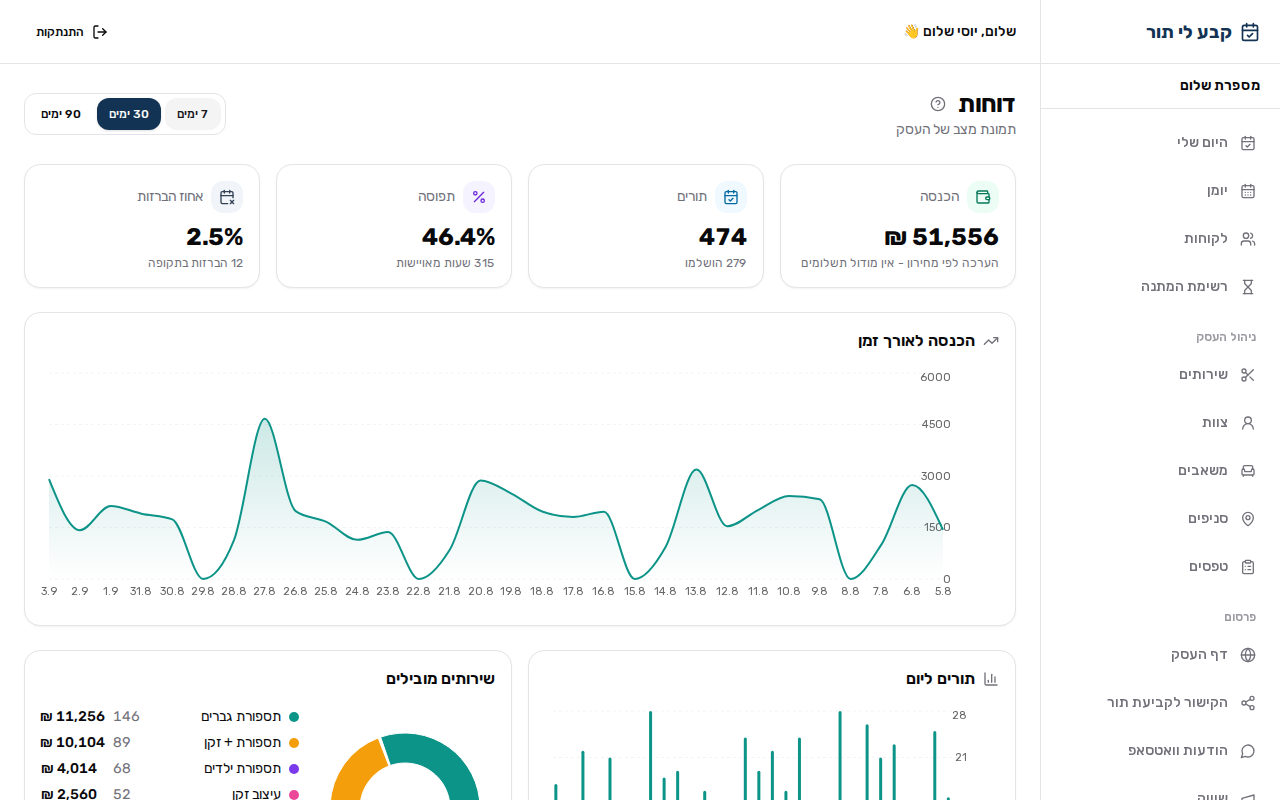The height and width of the screenshot is (800, 1280).
Task: Navigate to רשימת המתנה
Action: coord(1160,287)
